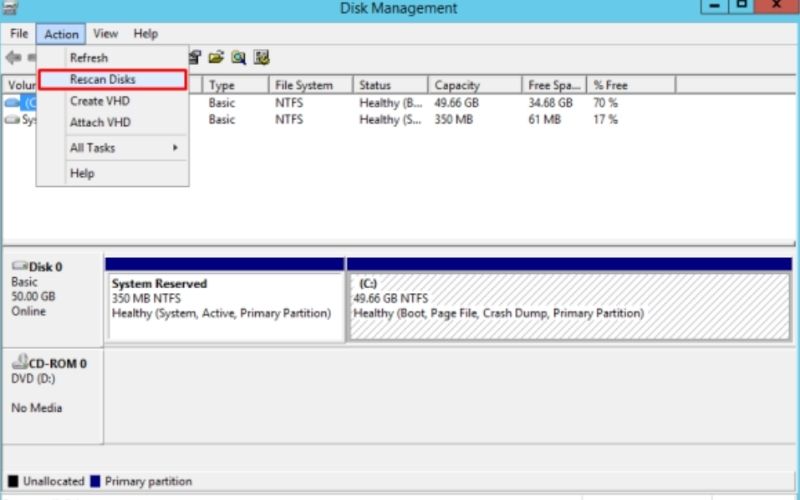This screenshot has height=500, width=800.
Task: Click the Back arrow toolbar icon
Action: coord(13,58)
